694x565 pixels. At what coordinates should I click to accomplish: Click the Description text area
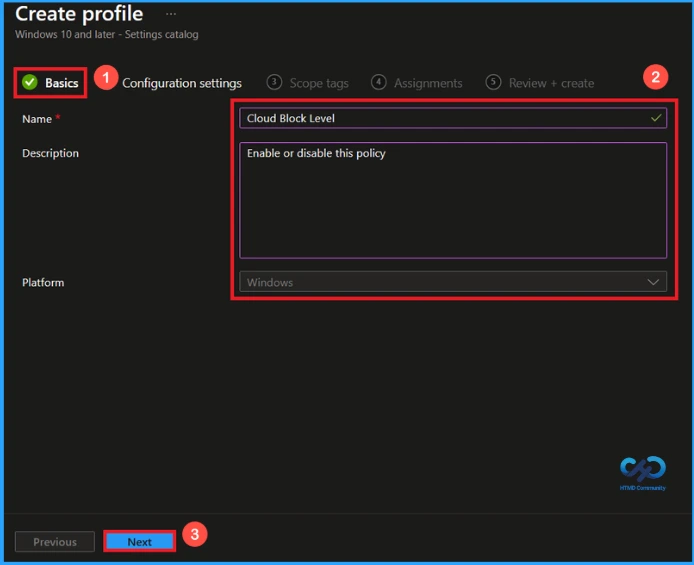[x=453, y=200]
